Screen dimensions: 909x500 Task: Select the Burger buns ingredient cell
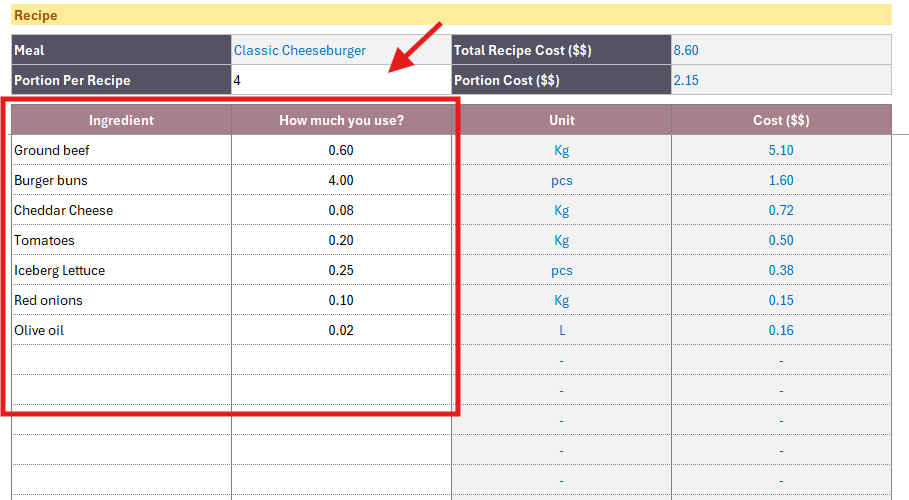coord(121,180)
